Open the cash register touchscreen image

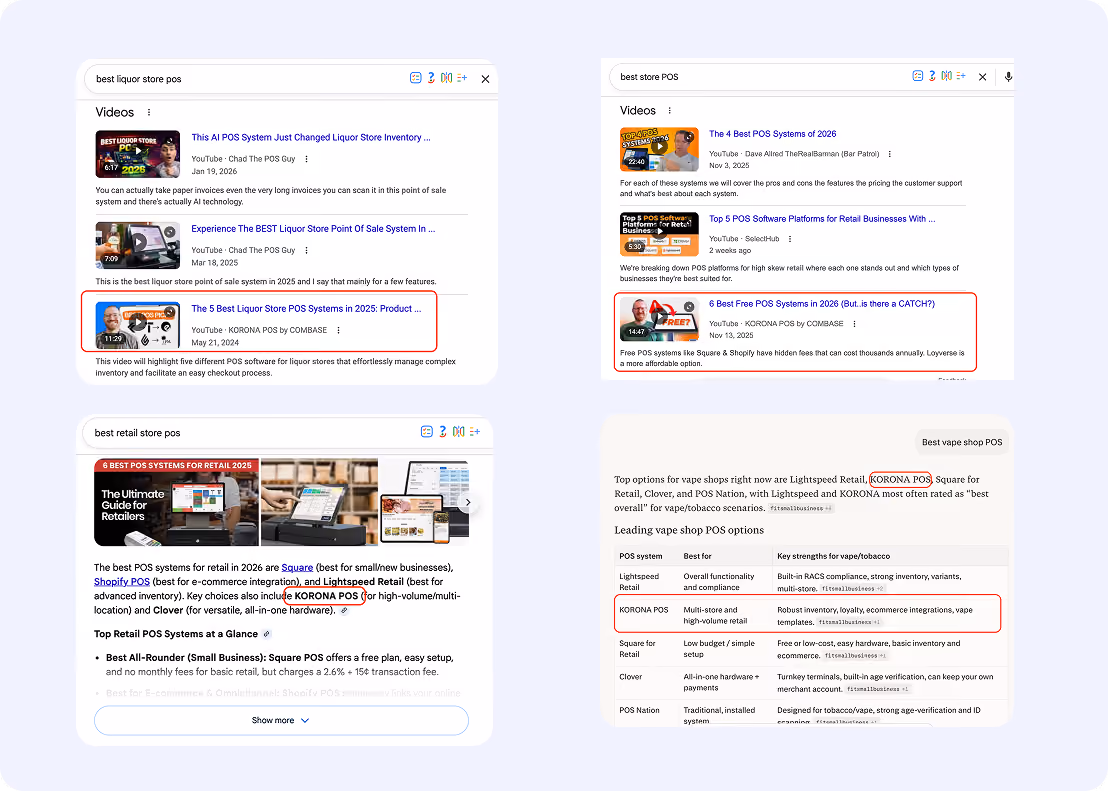click(x=319, y=502)
